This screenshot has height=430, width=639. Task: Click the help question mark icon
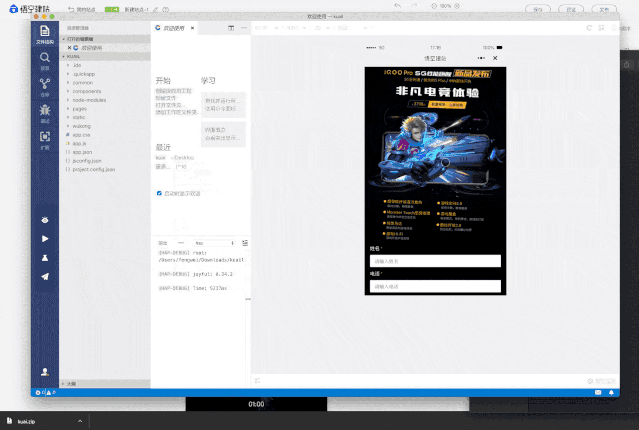[165, 9]
